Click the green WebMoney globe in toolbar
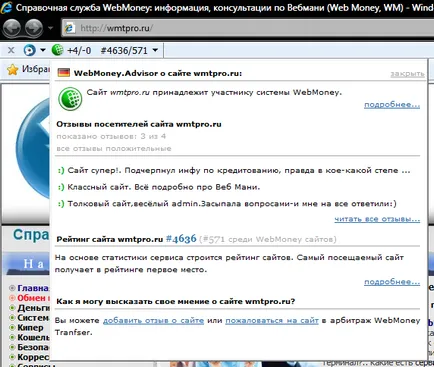434x367 pixels. (x=57, y=50)
